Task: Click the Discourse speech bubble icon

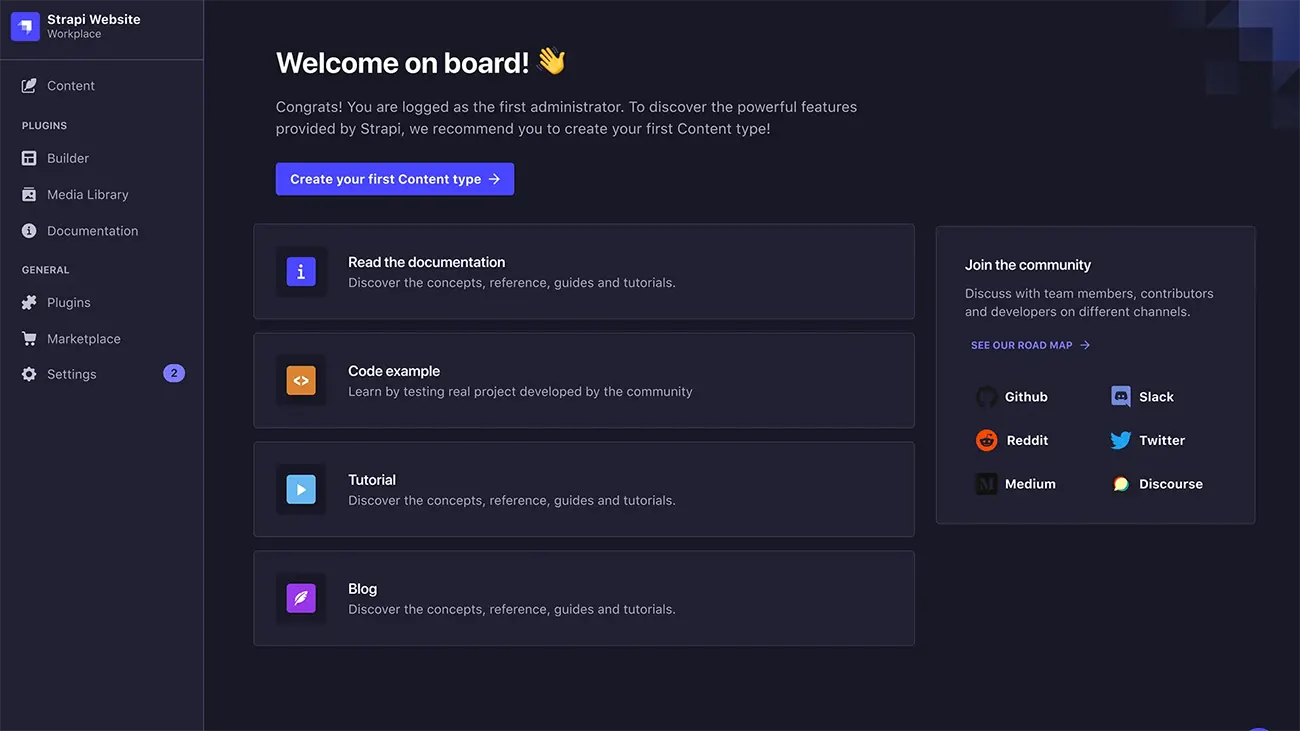Action: tap(1121, 484)
